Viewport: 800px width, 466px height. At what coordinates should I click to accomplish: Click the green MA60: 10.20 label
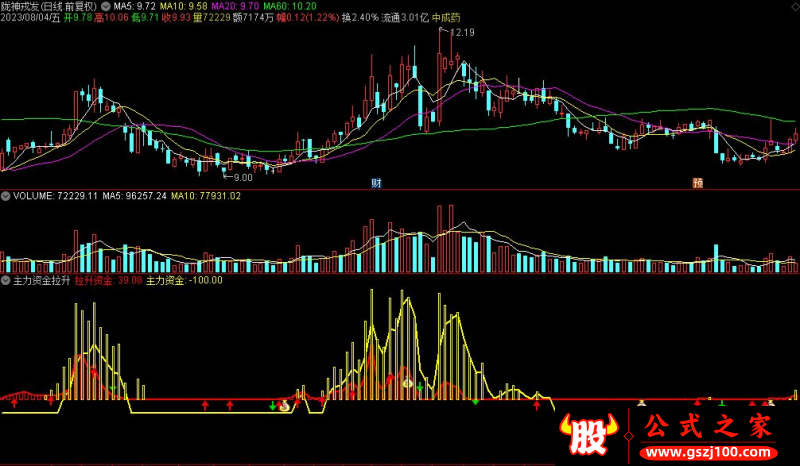(x=290, y=7)
